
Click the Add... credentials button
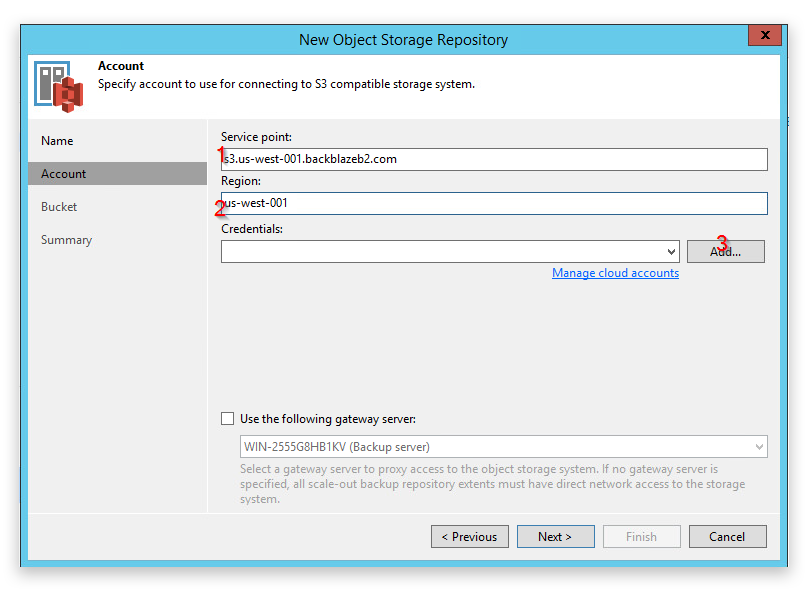(x=726, y=251)
